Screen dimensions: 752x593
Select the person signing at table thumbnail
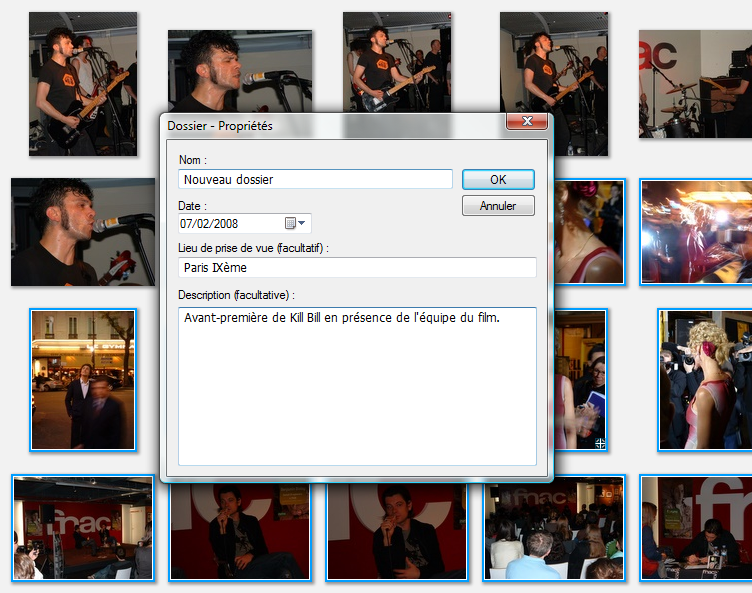point(696,528)
